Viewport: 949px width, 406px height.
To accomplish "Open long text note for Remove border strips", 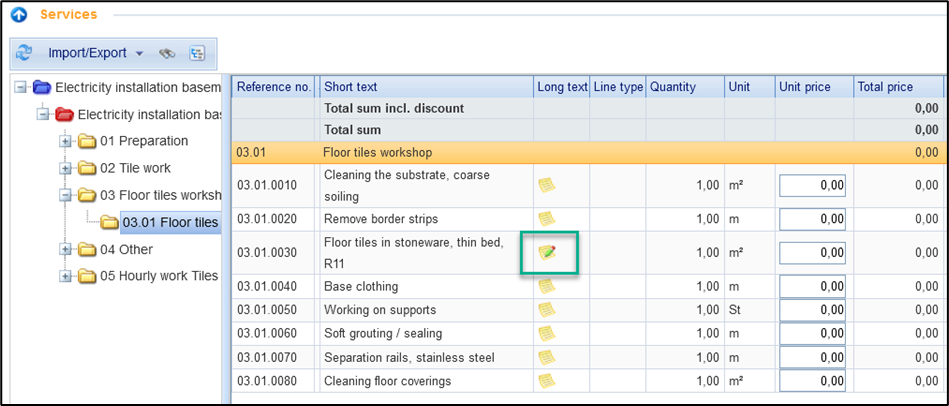I will click(x=547, y=218).
